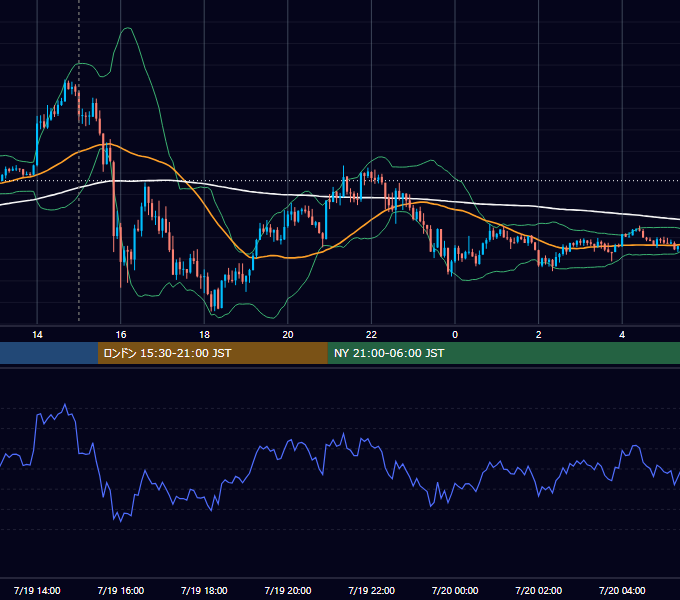Click the 16 hour axis label
680x600 pixels.
tap(121, 335)
